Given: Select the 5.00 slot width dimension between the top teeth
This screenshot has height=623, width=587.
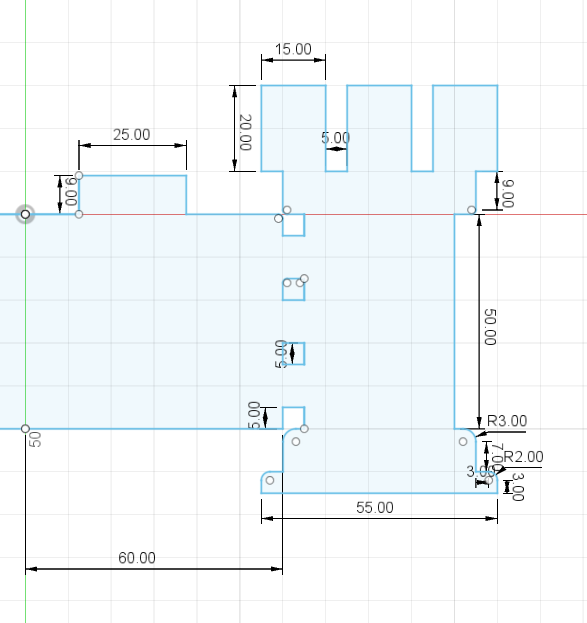Looking at the screenshot, I should tap(335, 138).
